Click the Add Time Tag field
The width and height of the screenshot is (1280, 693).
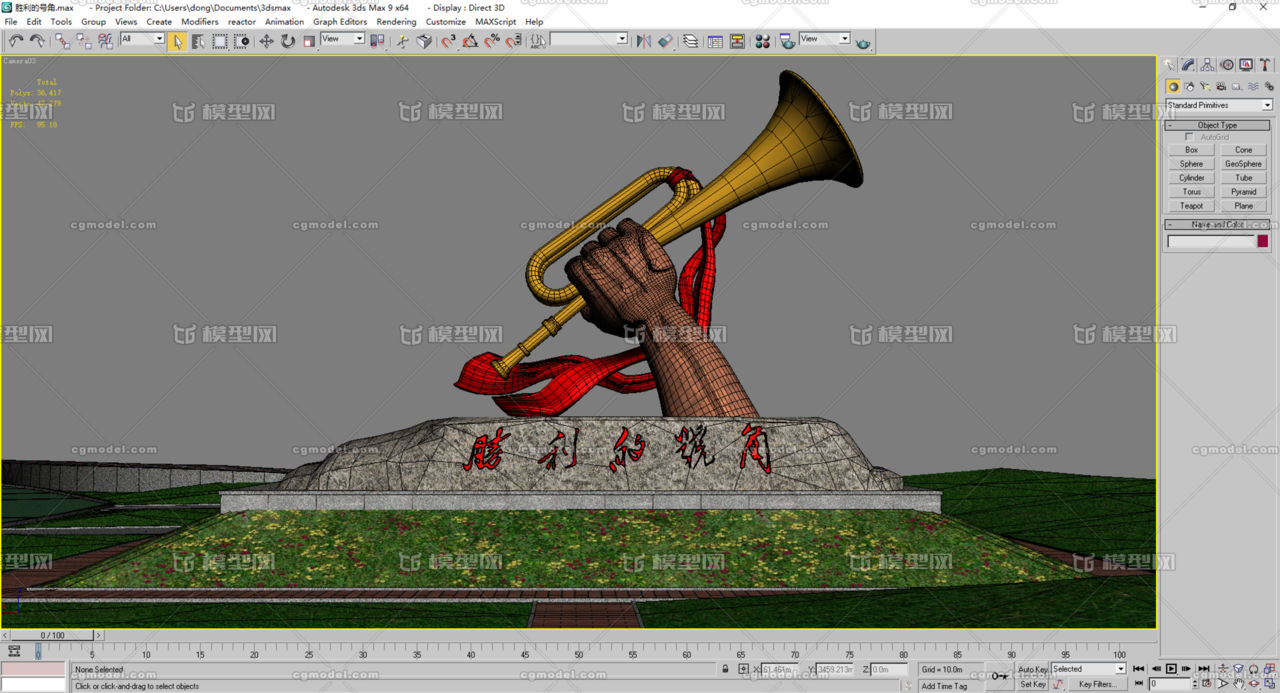coord(951,686)
